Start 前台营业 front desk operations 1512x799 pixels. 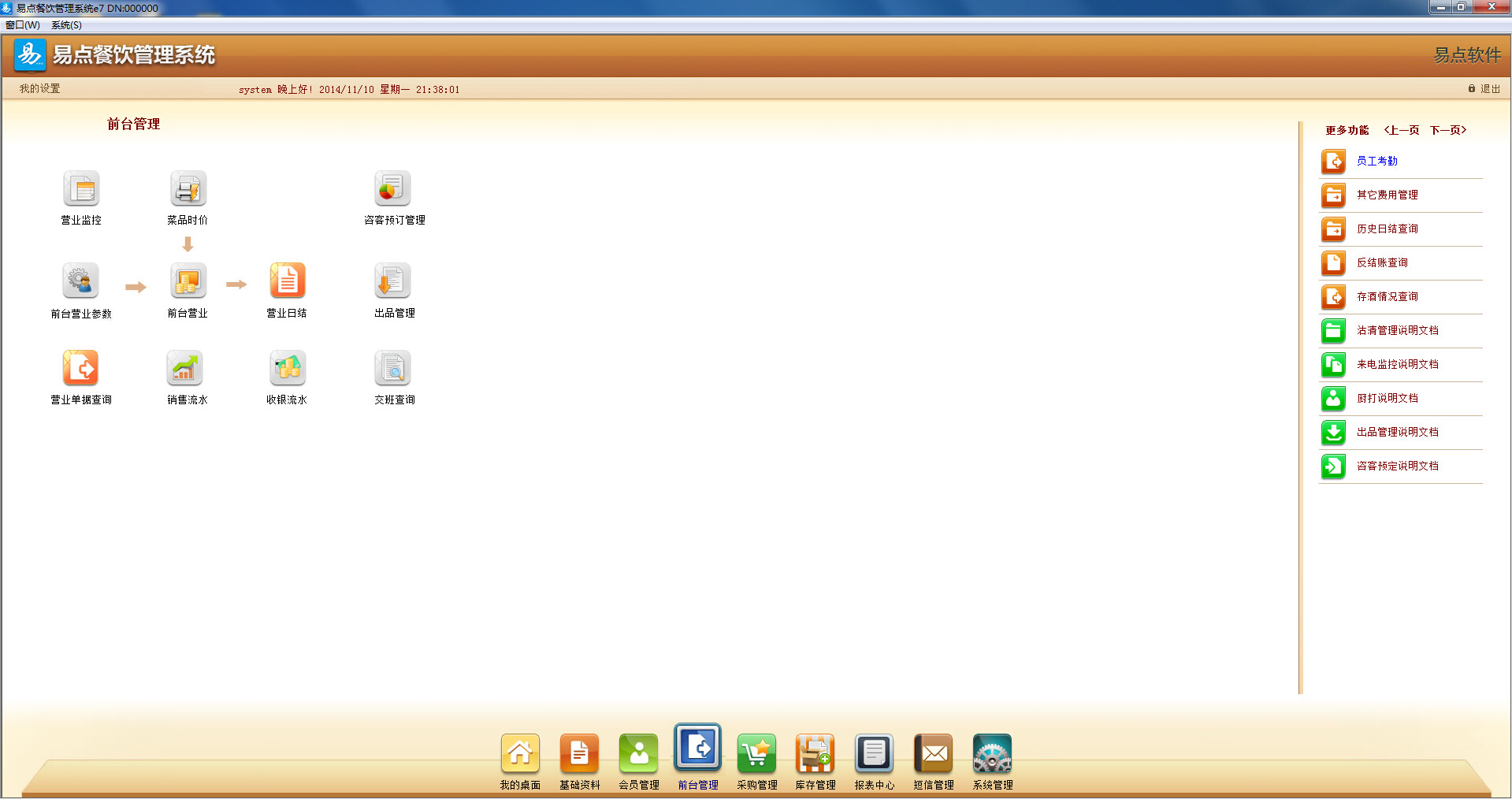click(x=188, y=281)
